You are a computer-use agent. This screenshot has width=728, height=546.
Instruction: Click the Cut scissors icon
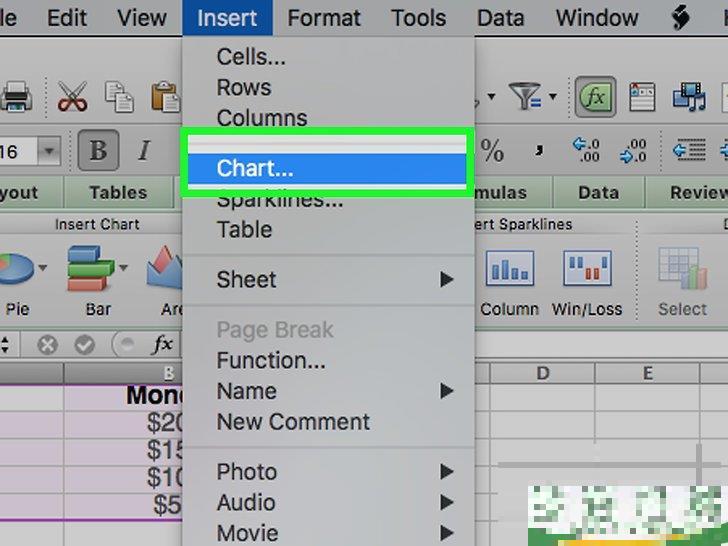pos(72,98)
